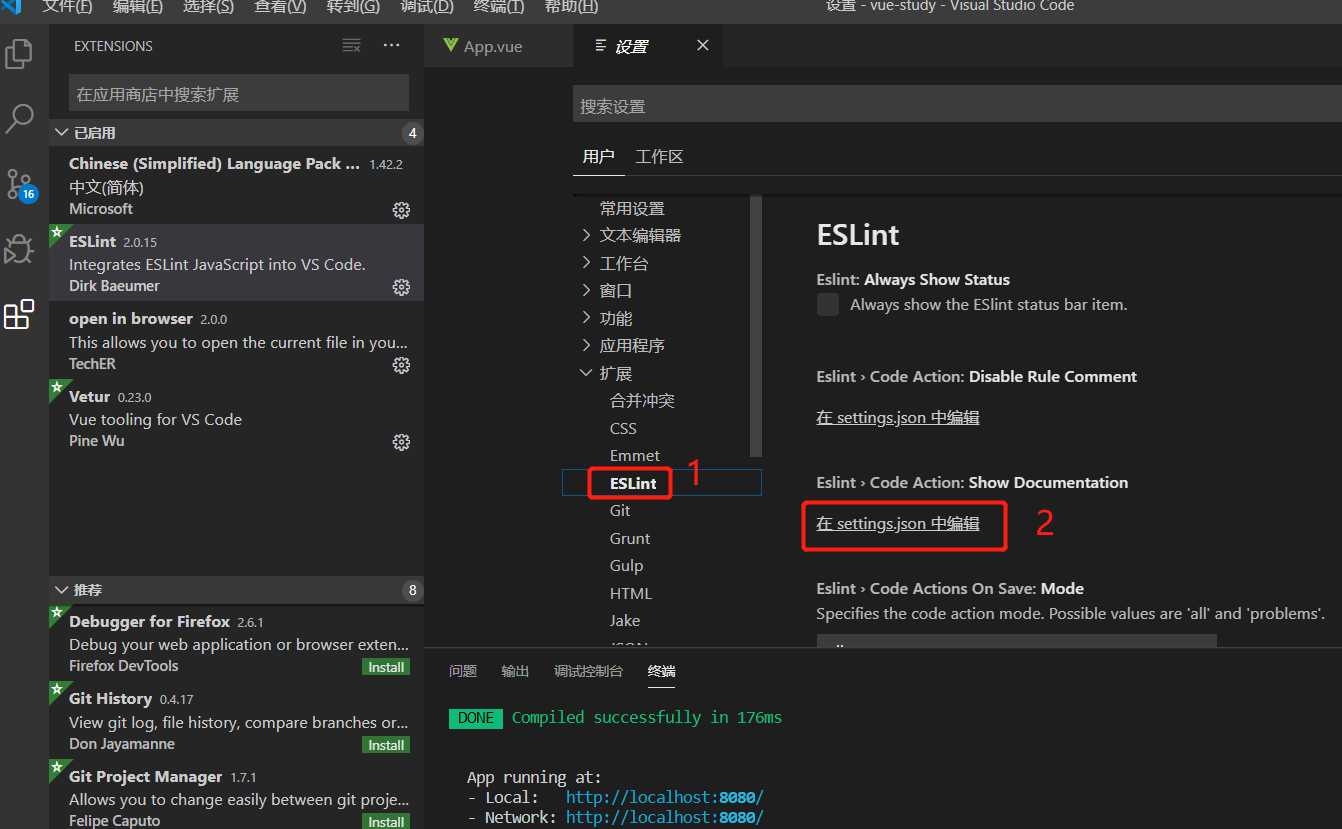Image resolution: width=1342 pixels, height=829 pixels.
Task: Switch to 调试控制台 panel tab
Action: pyautogui.click(x=588, y=671)
